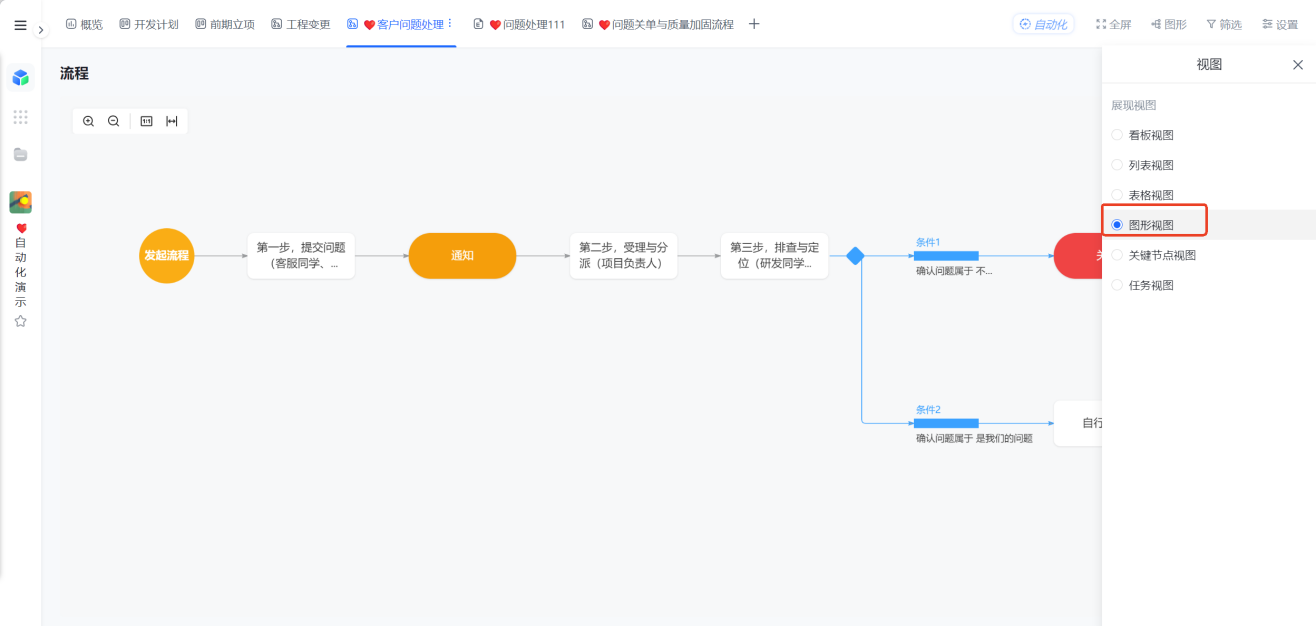This screenshot has width=1316, height=626.
Task: Zoom out on the flow canvas
Action: tap(113, 121)
